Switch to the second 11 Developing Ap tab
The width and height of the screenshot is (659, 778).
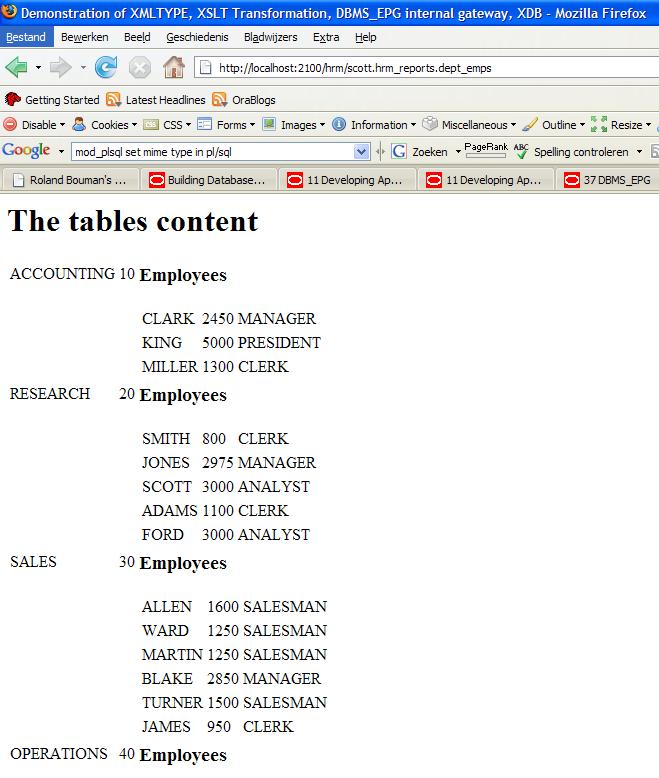pos(485,180)
